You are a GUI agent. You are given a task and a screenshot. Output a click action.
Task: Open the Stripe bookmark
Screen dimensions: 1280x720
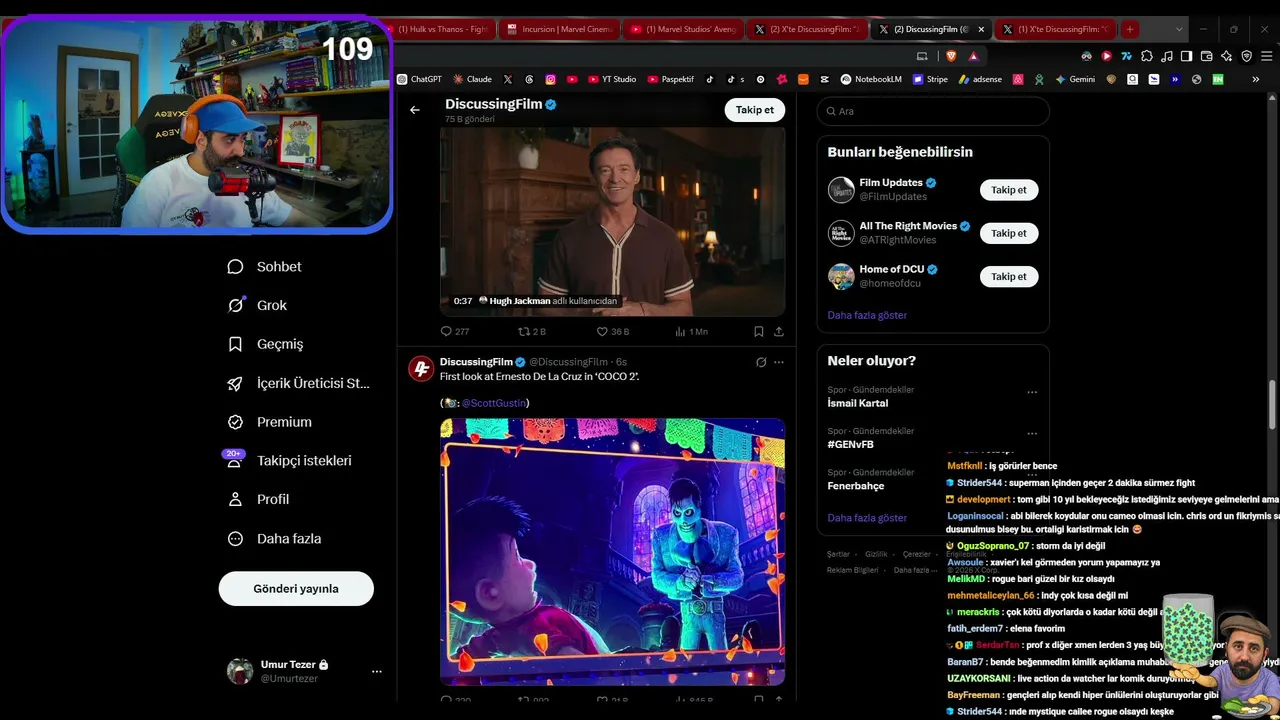click(x=930, y=79)
